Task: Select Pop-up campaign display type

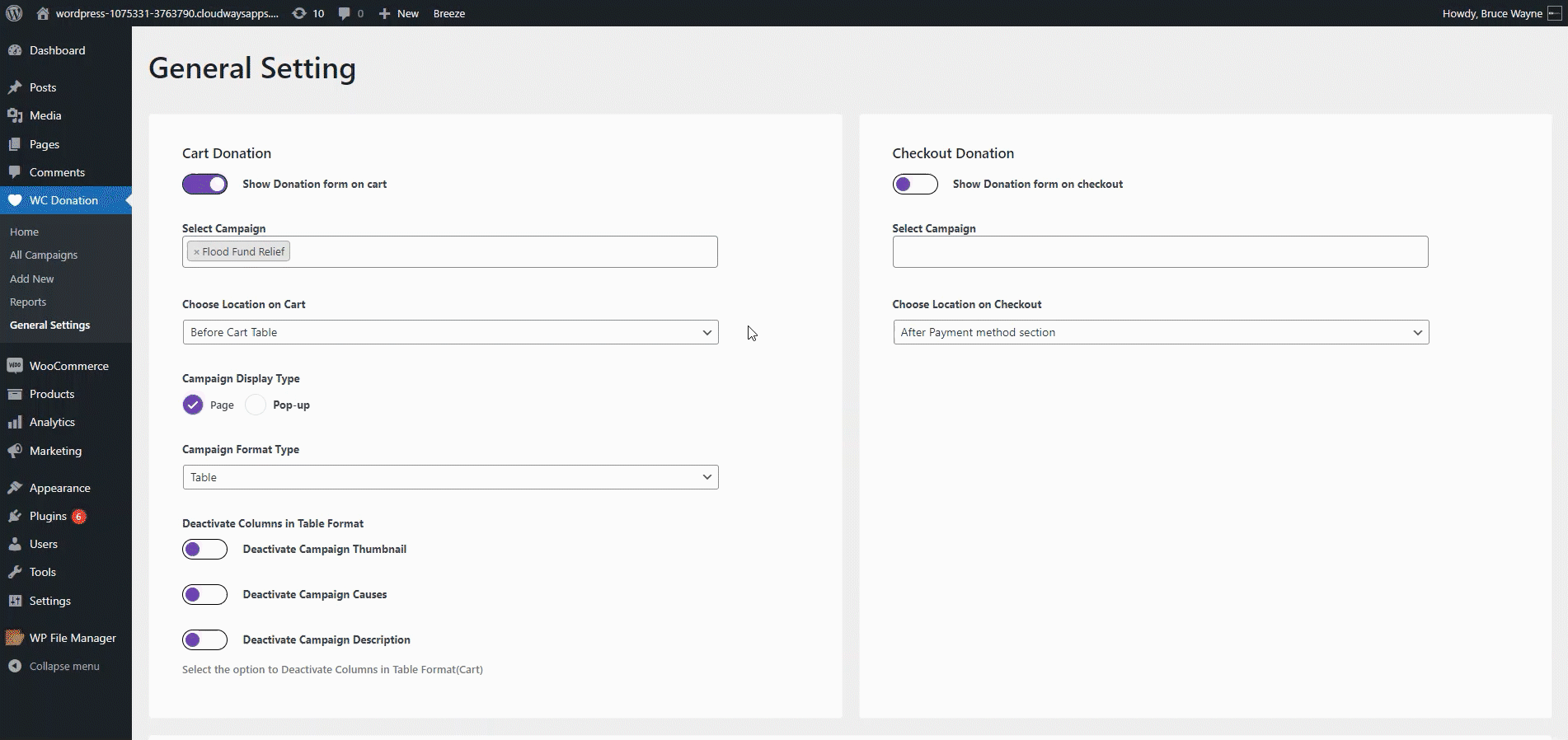Action: point(256,405)
